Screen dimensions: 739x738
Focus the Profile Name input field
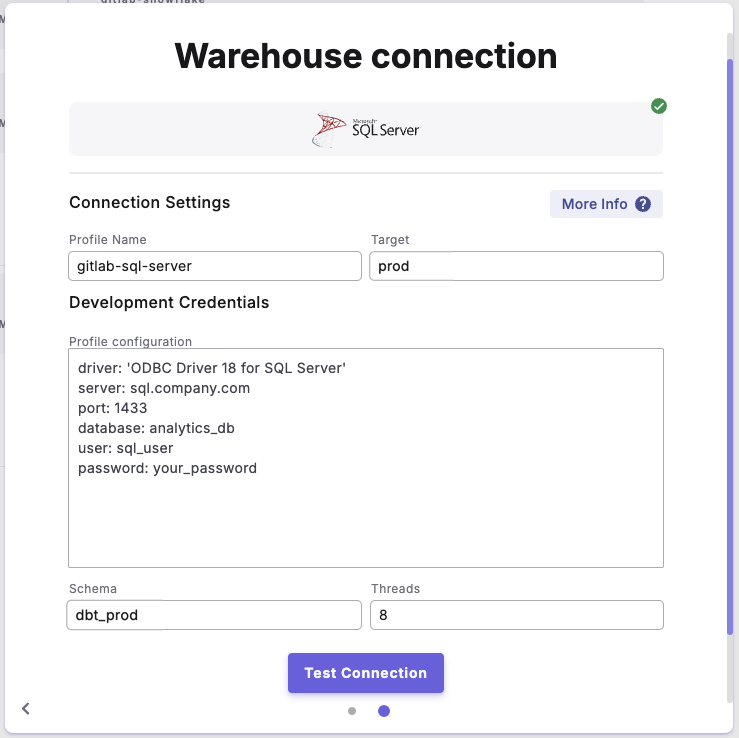point(215,266)
